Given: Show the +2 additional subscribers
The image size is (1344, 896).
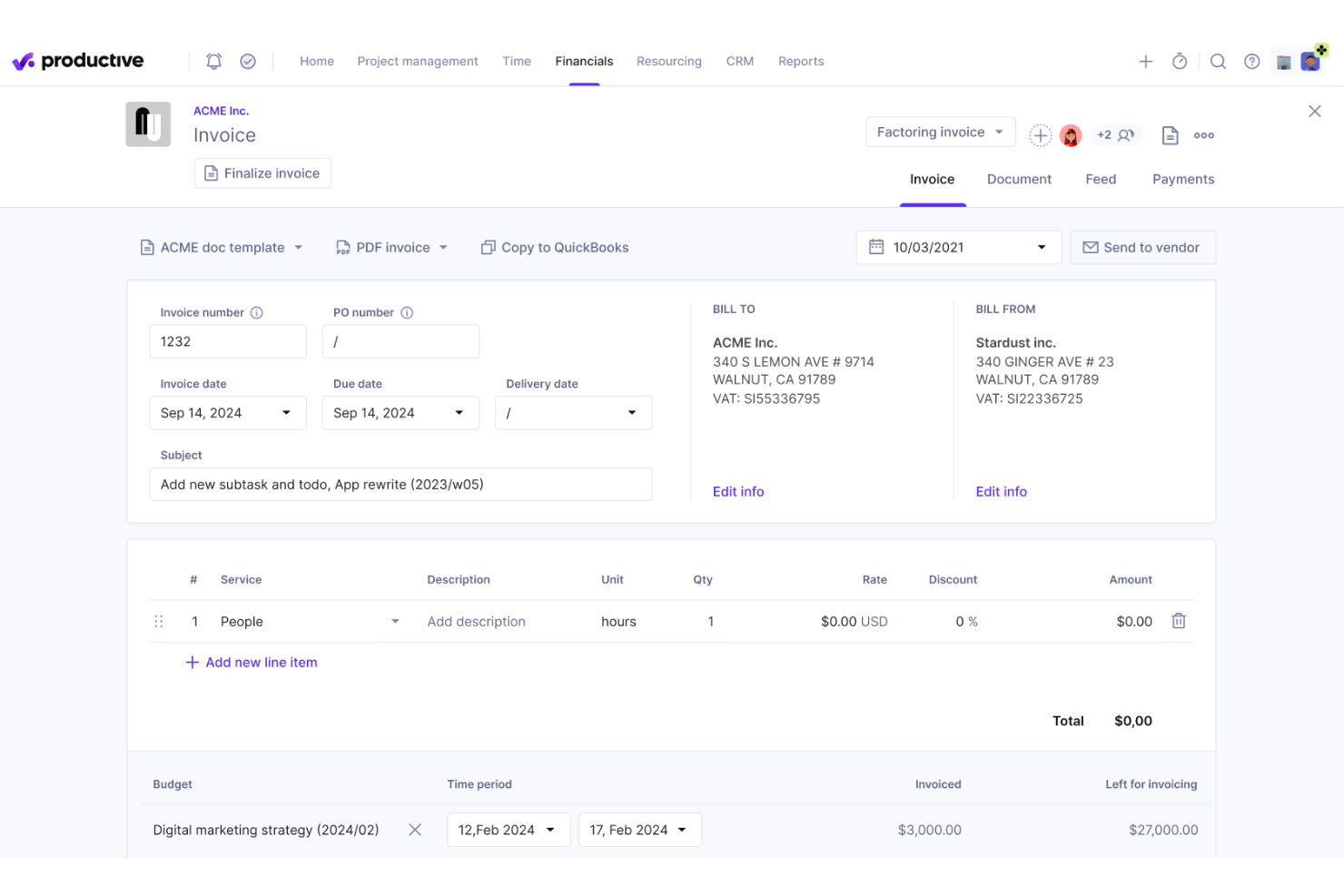Looking at the screenshot, I should (1115, 135).
